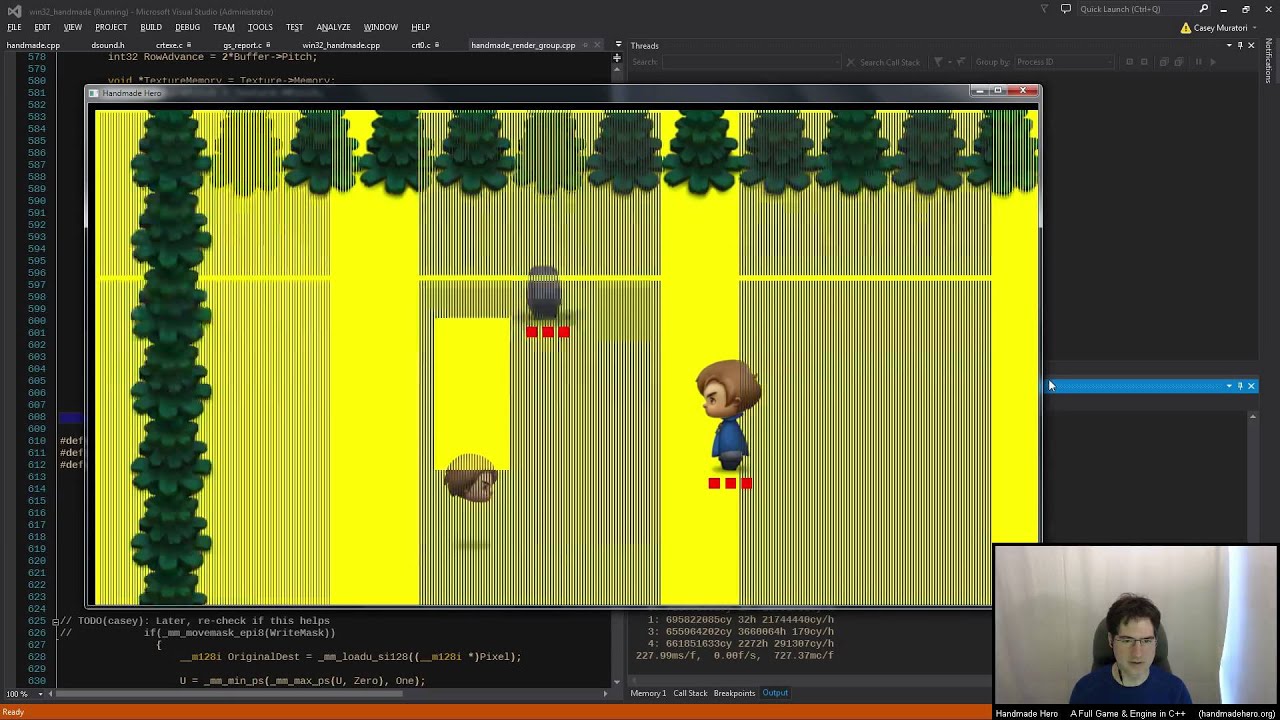Select handmade_render_group.cpp tab
The width and height of the screenshot is (1280, 720).
(523, 45)
